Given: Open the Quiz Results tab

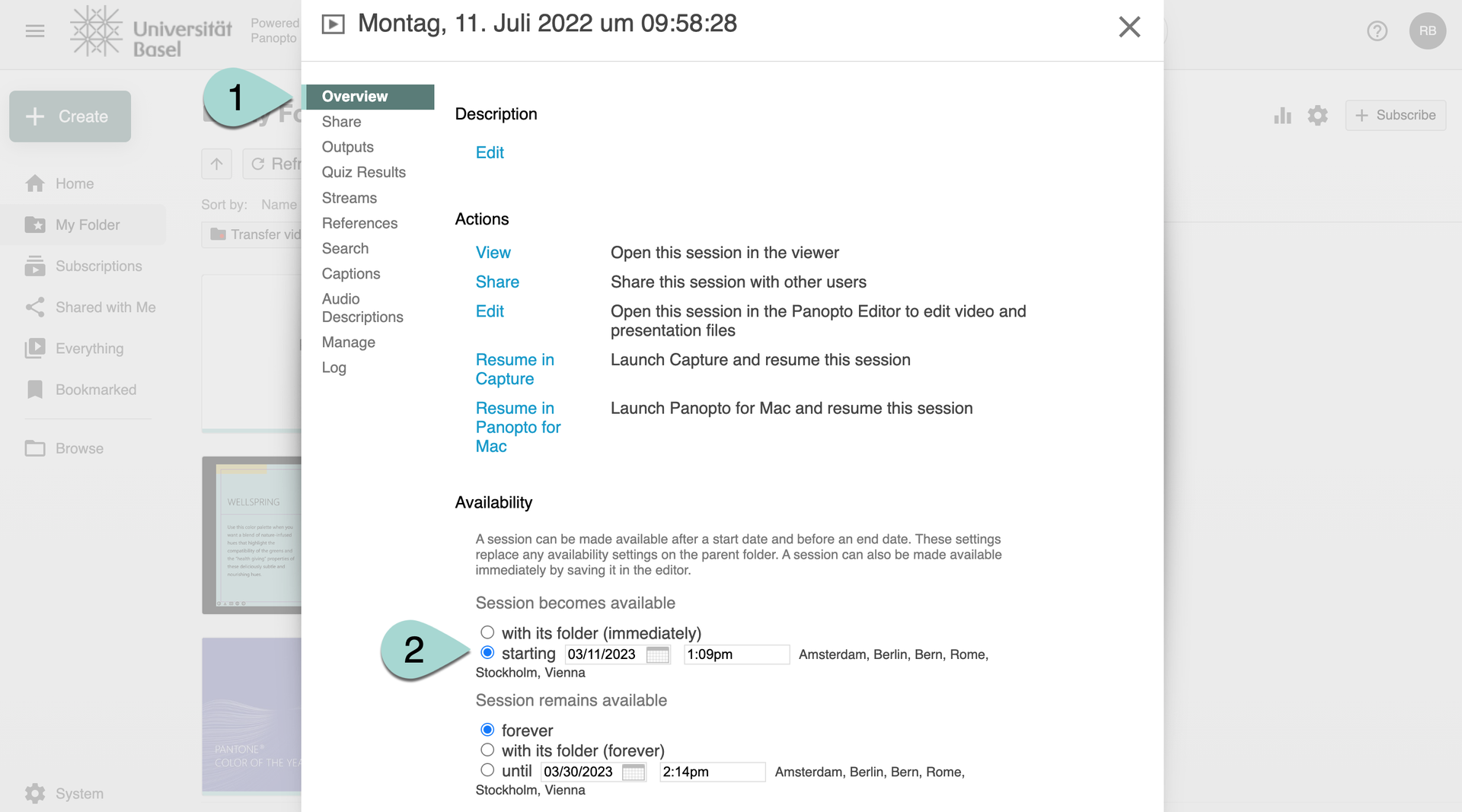Looking at the screenshot, I should (x=363, y=172).
